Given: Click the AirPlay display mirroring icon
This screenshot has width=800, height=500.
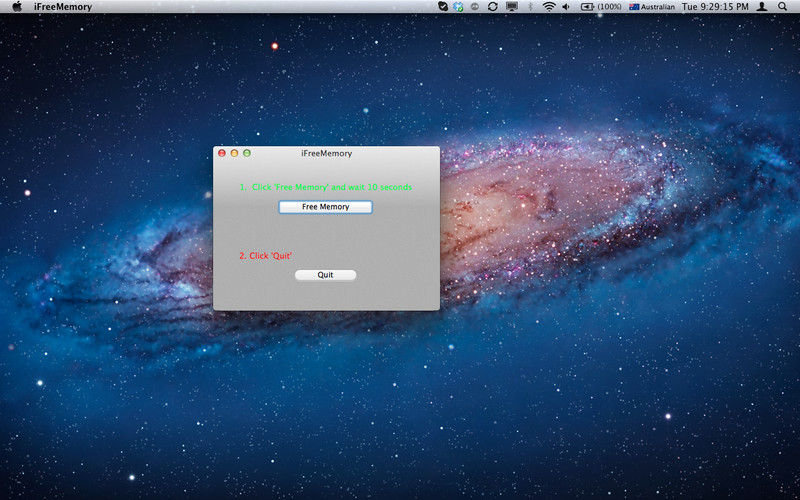Looking at the screenshot, I should [512, 7].
